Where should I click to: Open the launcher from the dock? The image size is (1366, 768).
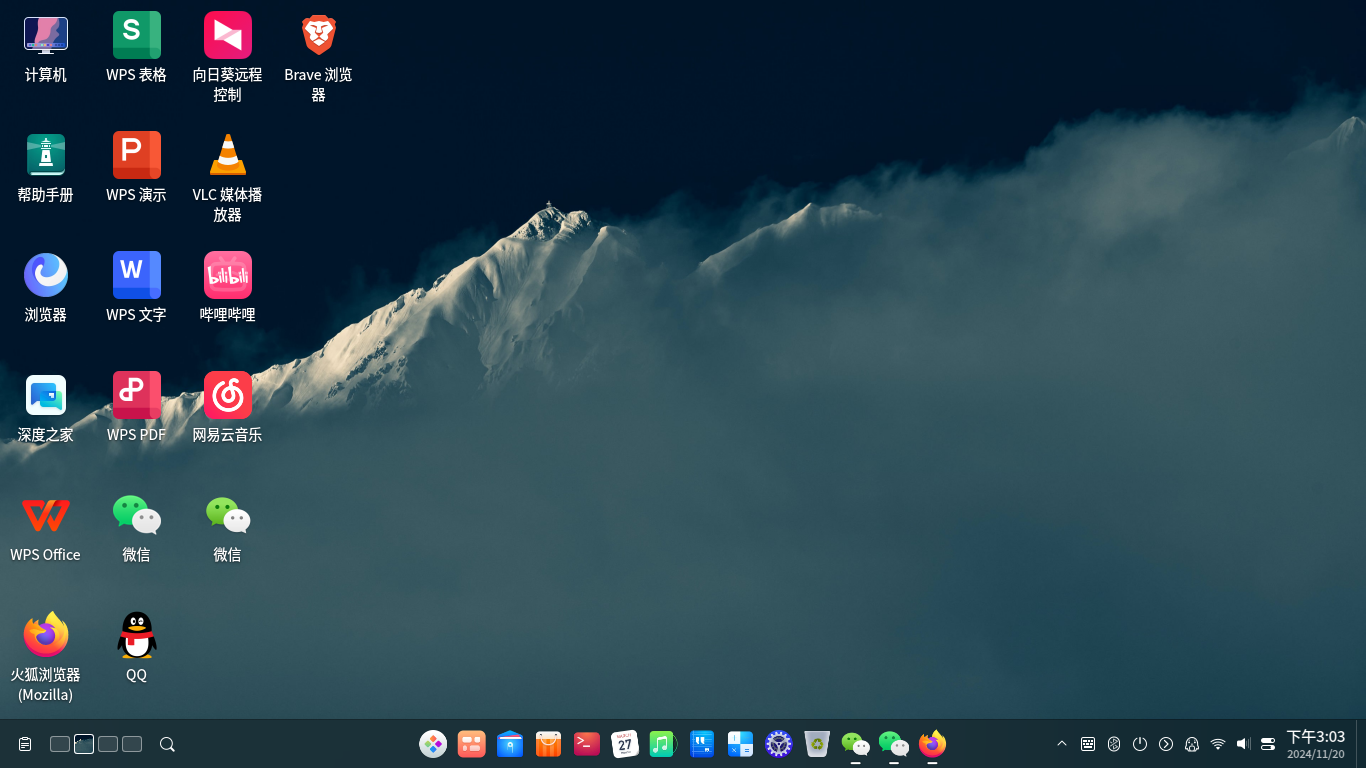point(433,744)
